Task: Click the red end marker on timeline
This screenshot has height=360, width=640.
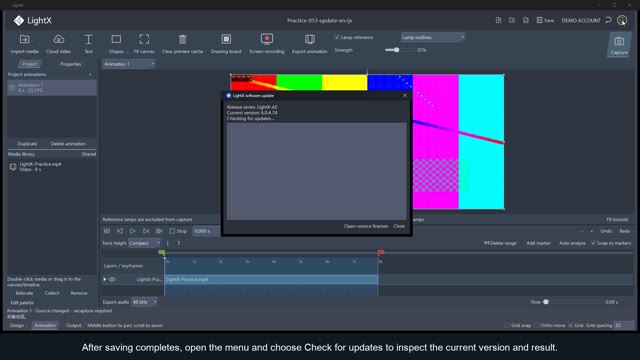Action: click(x=381, y=253)
